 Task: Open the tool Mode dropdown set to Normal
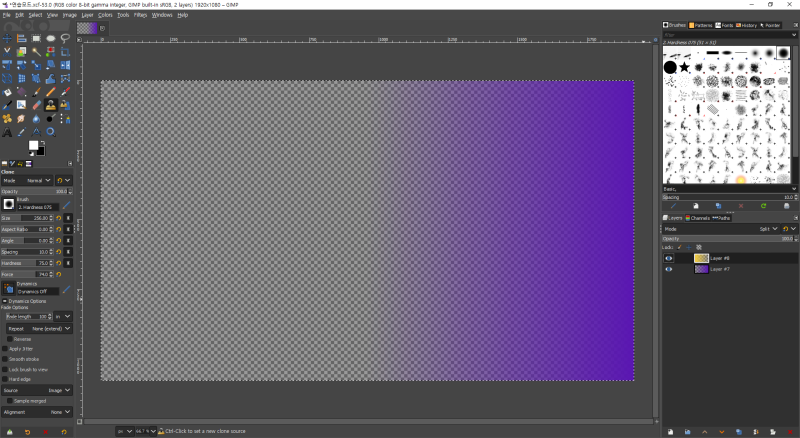27,180
